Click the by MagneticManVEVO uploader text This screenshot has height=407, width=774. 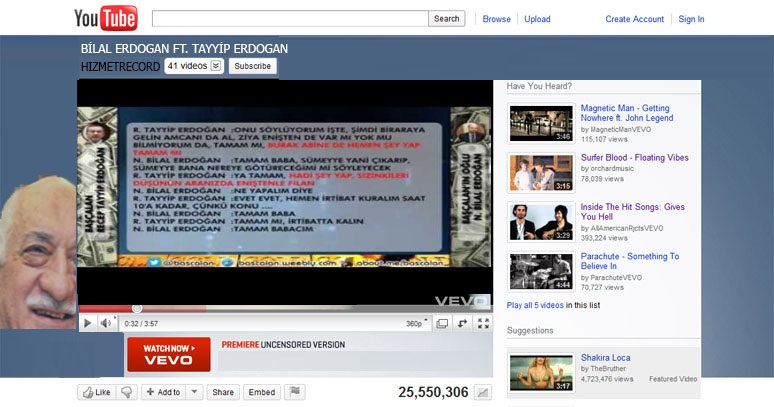pos(616,129)
